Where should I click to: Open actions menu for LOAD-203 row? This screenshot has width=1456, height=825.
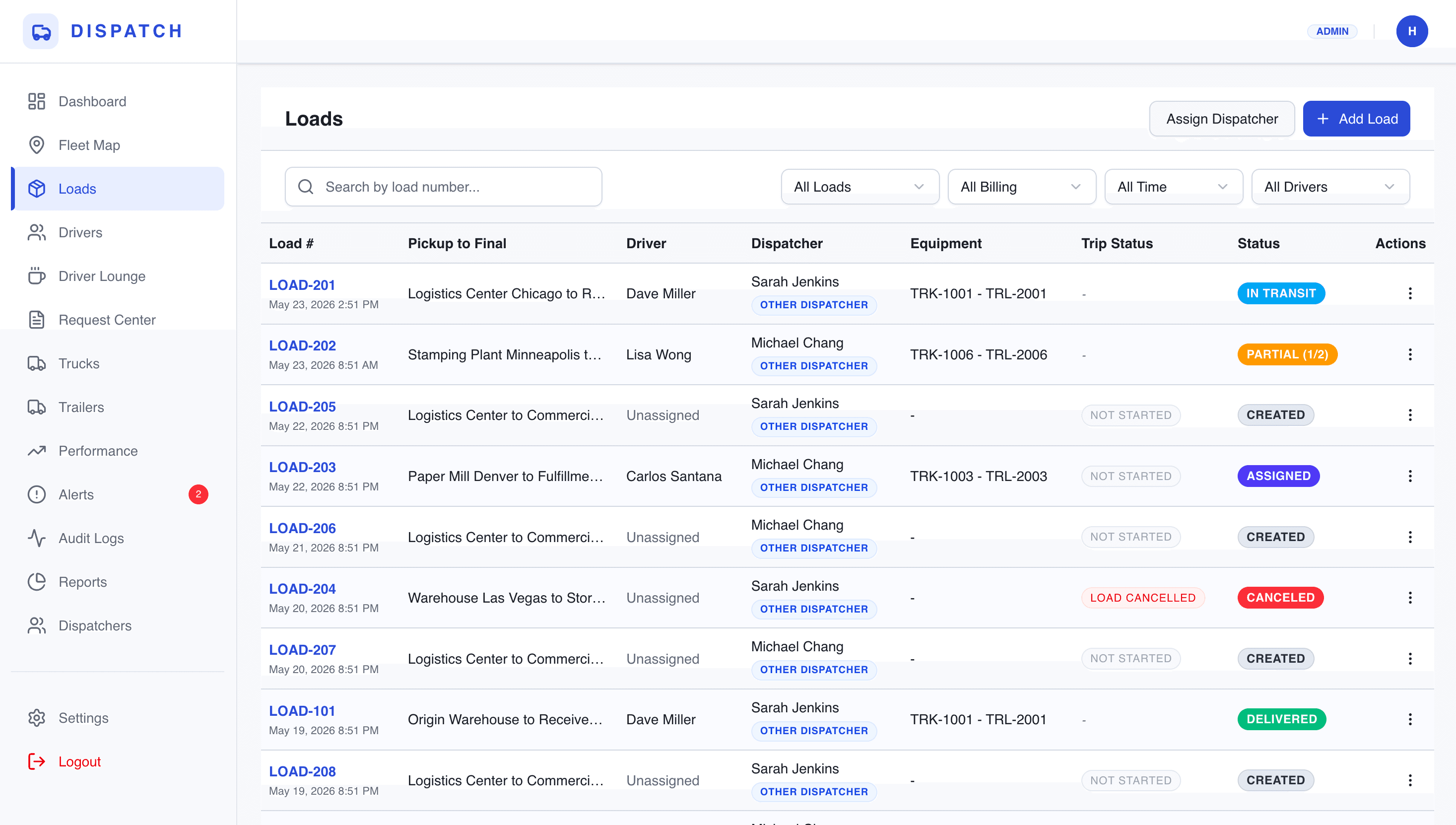pos(1409,476)
